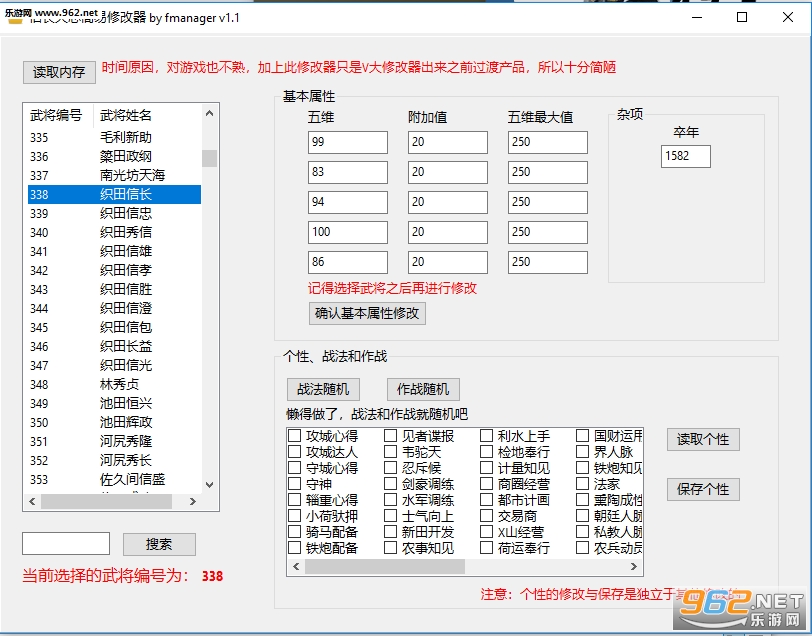Select general 352 河尻秀长

pos(114,461)
